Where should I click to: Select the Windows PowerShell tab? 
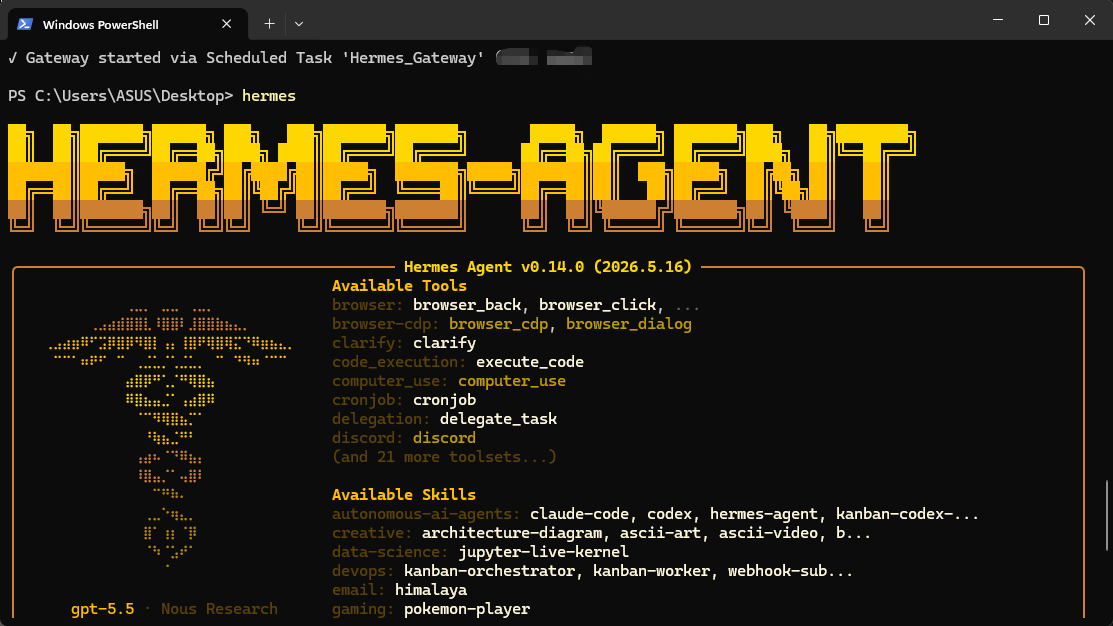[x=128, y=24]
